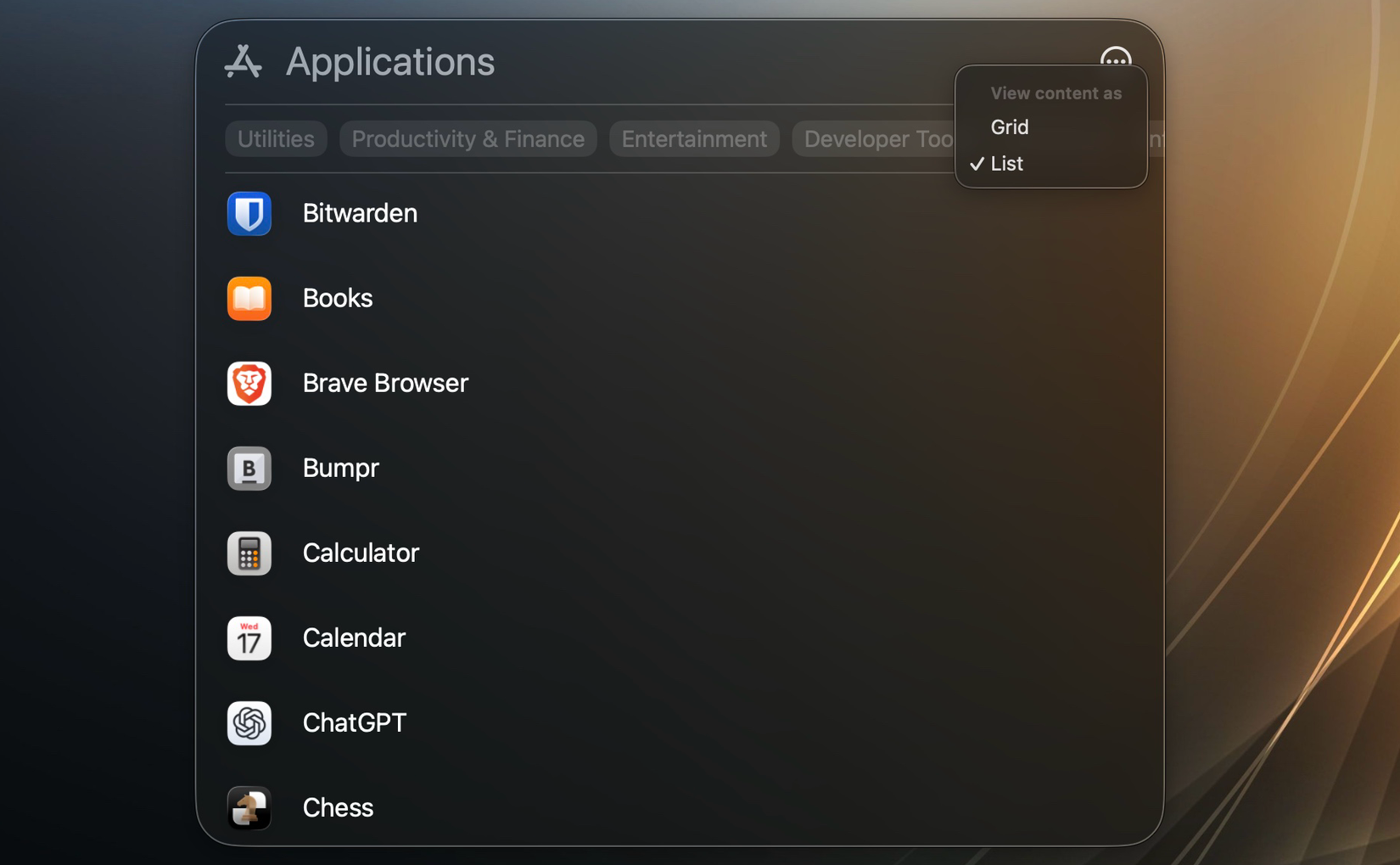Click the Applications header title
Image resolution: width=1400 pixels, height=865 pixels.
[389, 62]
